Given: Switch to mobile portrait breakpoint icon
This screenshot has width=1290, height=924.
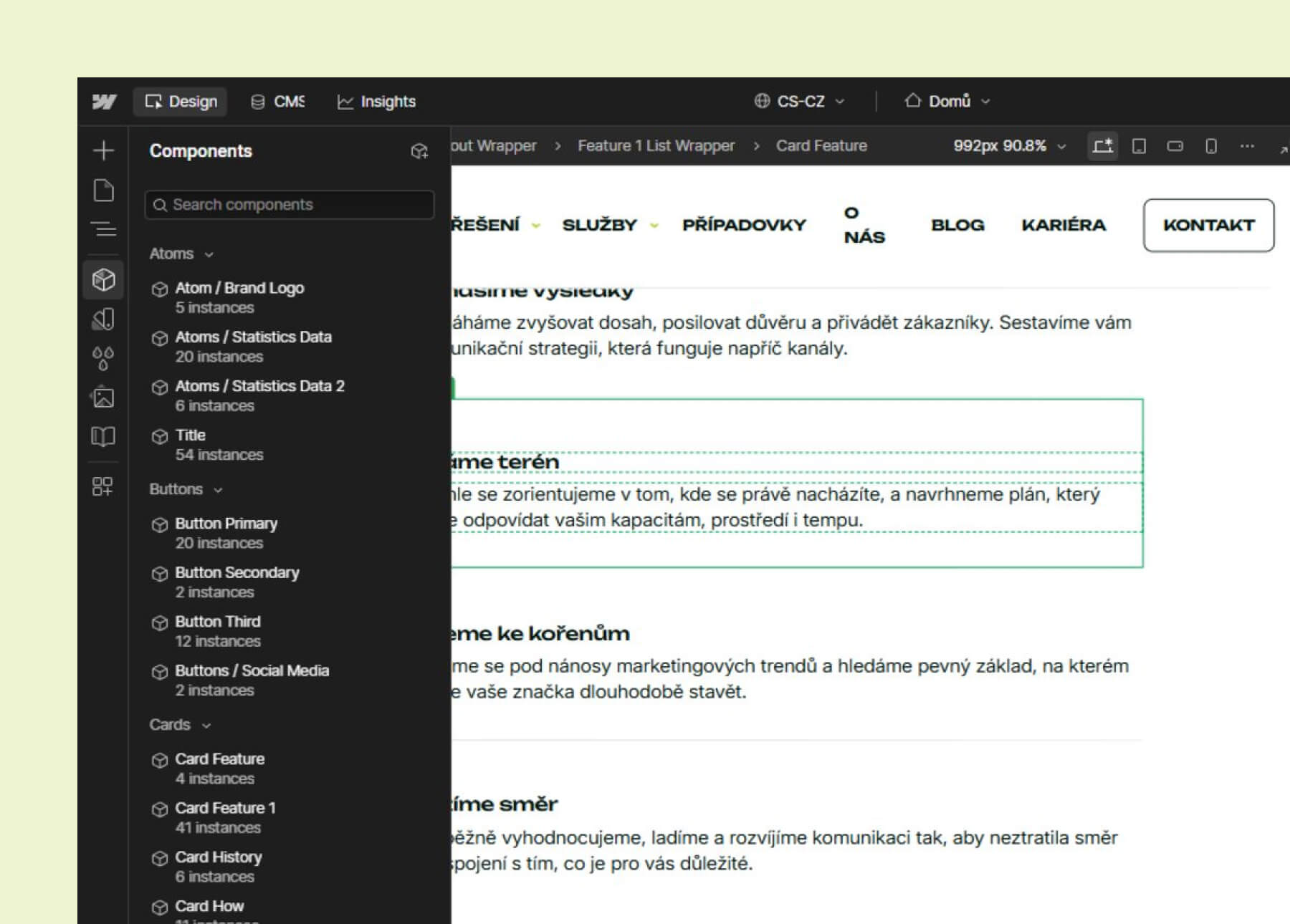Looking at the screenshot, I should (x=1211, y=146).
